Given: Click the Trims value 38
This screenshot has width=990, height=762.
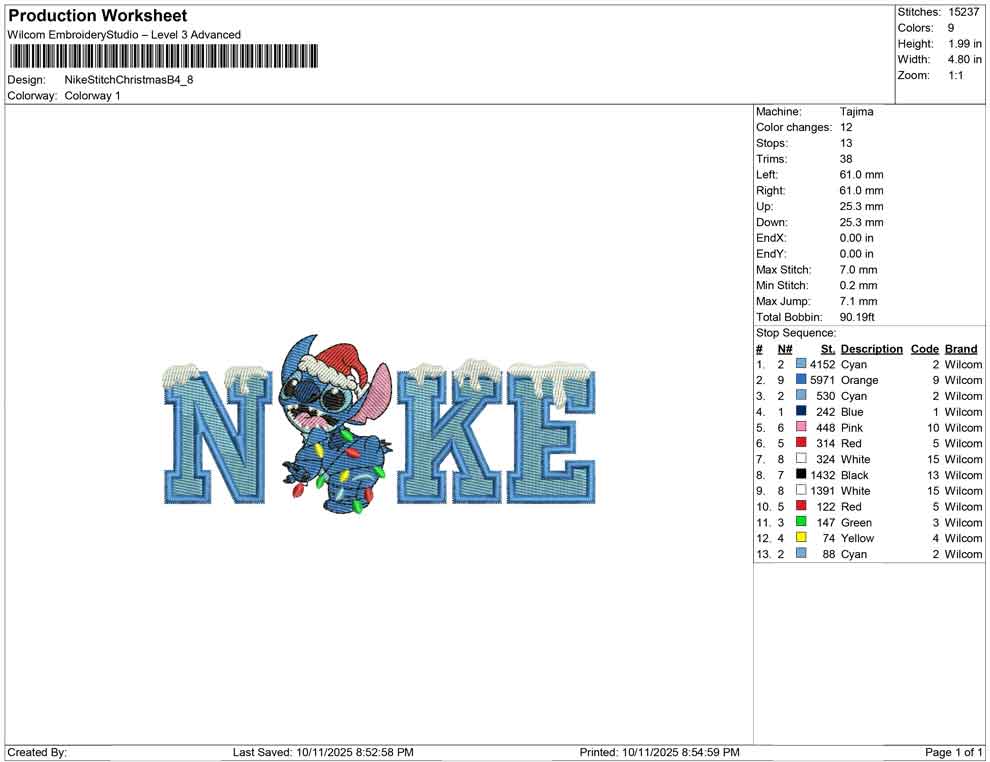Looking at the screenshot, I should [x=846, y=159].
